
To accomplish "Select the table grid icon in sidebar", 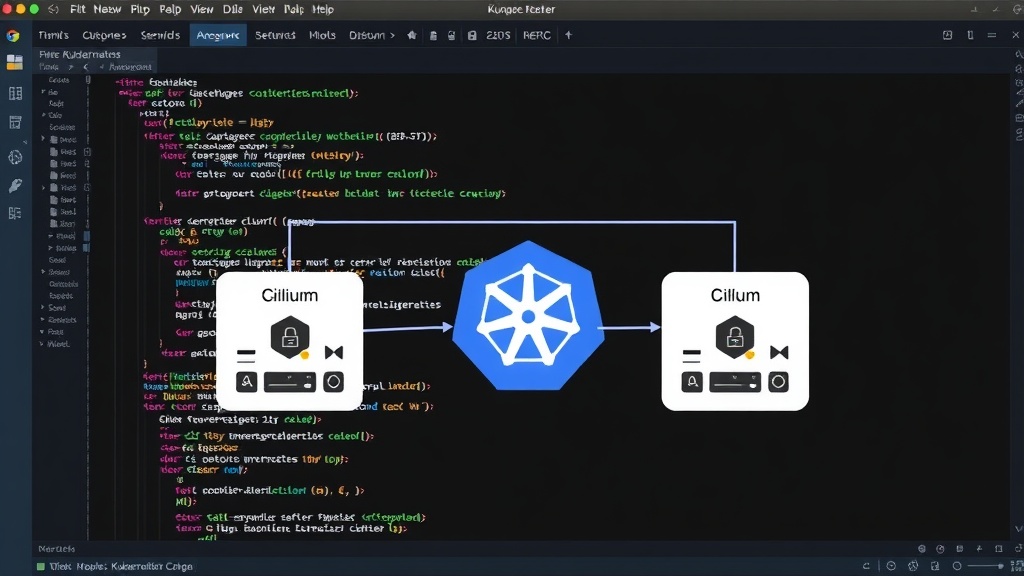I will [x=15, y=93].
